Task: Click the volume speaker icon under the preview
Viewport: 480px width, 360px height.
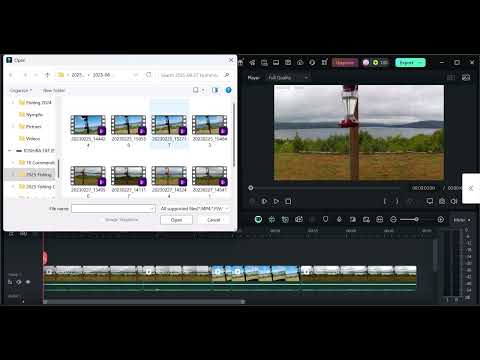Action: (x=454, y=201)
